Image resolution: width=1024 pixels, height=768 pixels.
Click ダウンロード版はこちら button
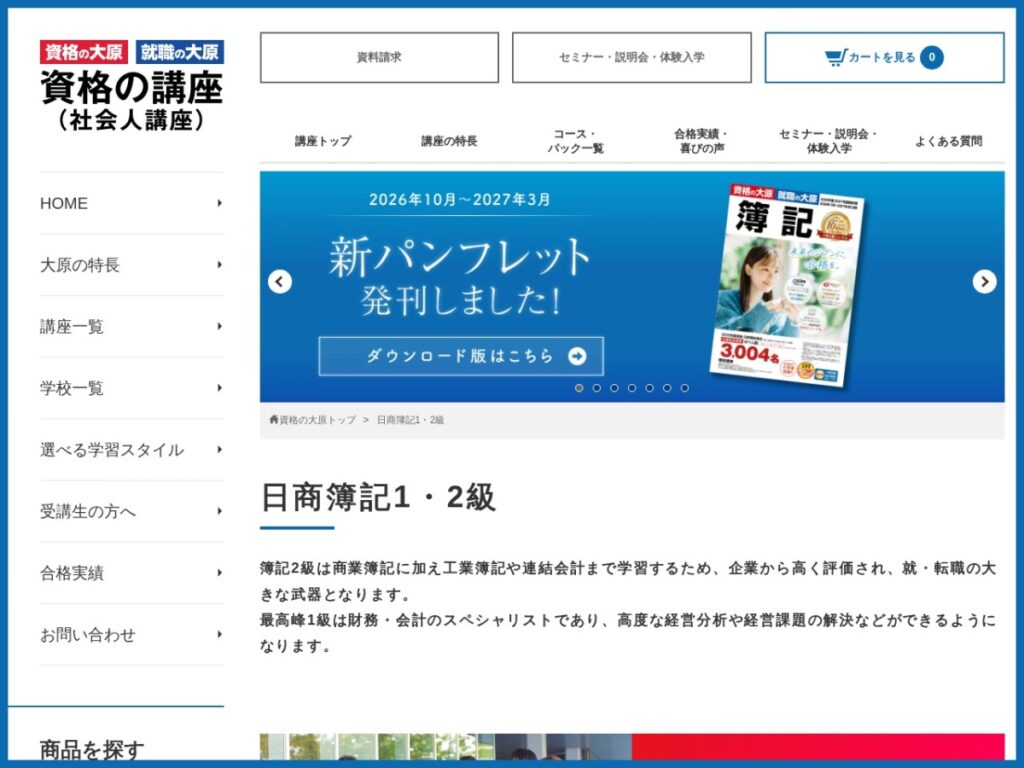tap(461, 356)
